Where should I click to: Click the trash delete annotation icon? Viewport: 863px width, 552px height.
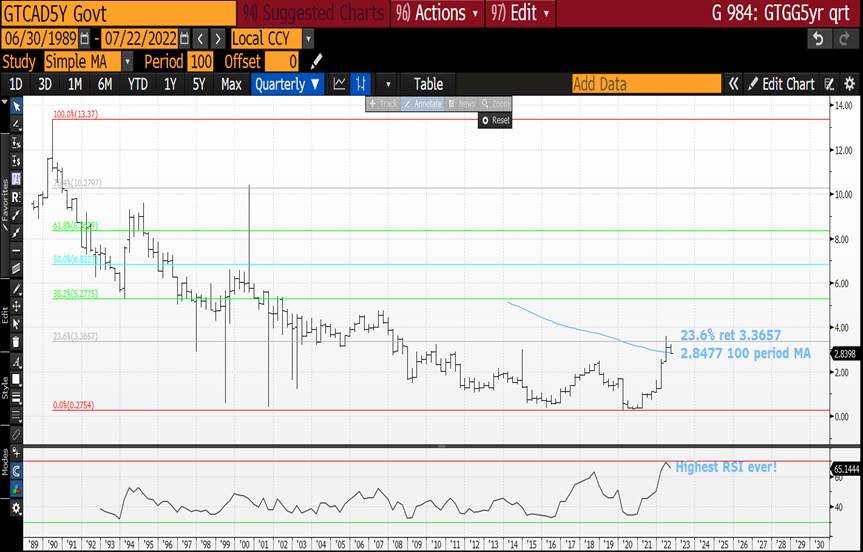pyautogui.click(x=16, y=342)
